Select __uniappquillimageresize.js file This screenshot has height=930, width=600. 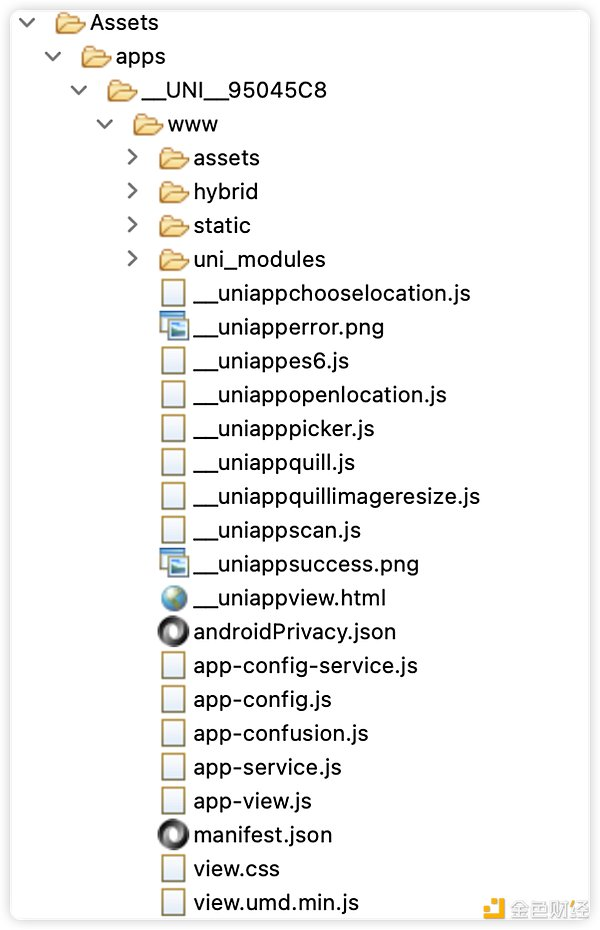pos(337,496)
